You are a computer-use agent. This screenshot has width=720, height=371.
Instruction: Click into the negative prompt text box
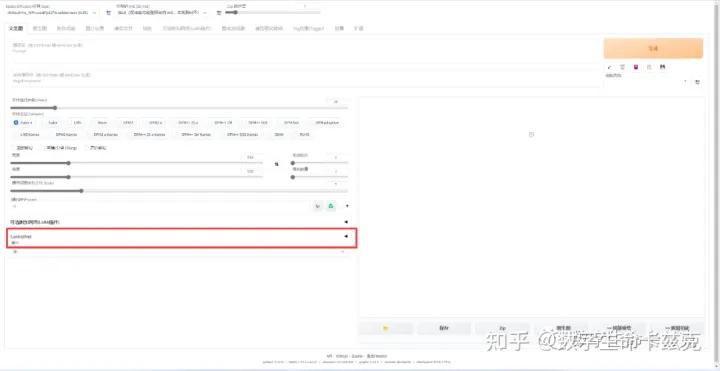(305, 78)
